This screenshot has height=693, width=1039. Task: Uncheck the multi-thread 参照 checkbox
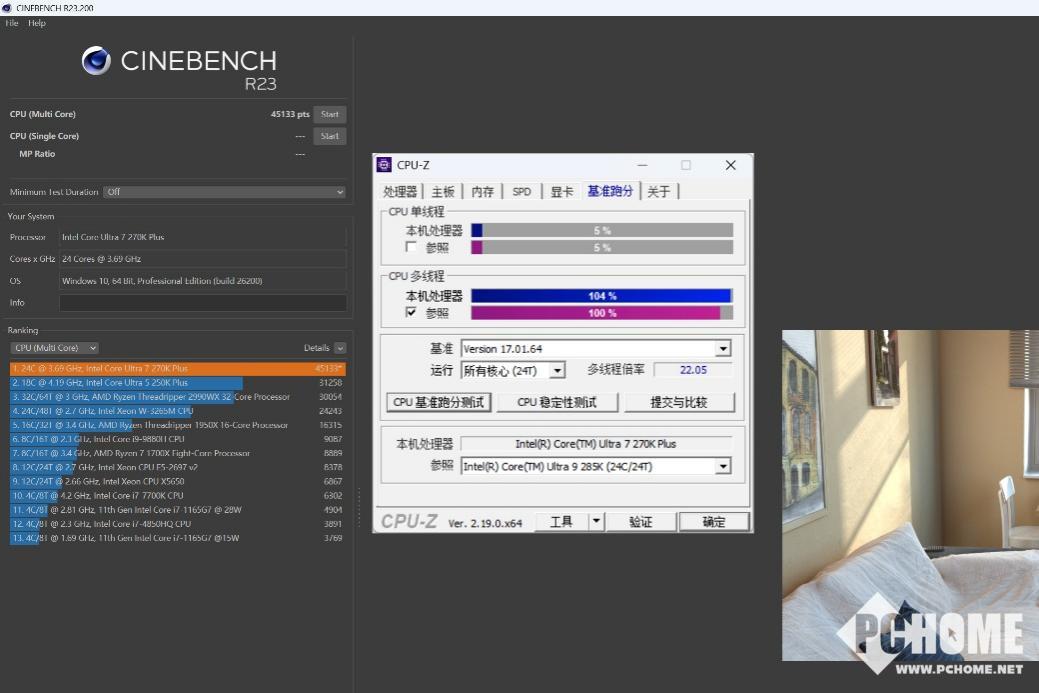[411, 313]
